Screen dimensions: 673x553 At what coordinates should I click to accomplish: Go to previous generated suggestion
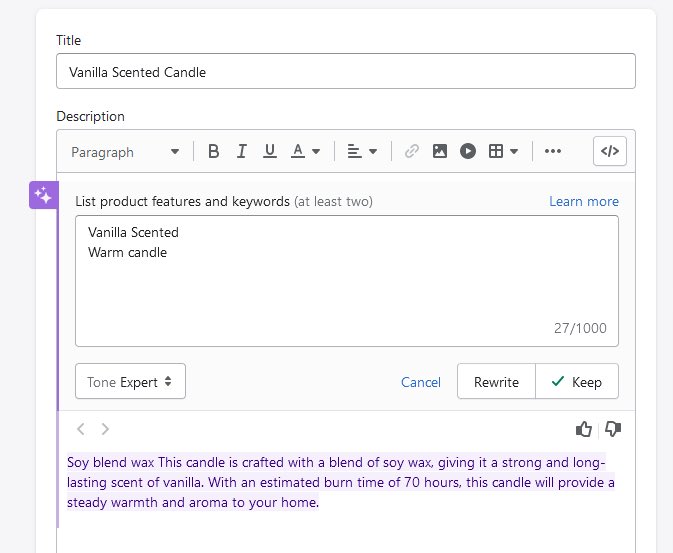point(81,429)
